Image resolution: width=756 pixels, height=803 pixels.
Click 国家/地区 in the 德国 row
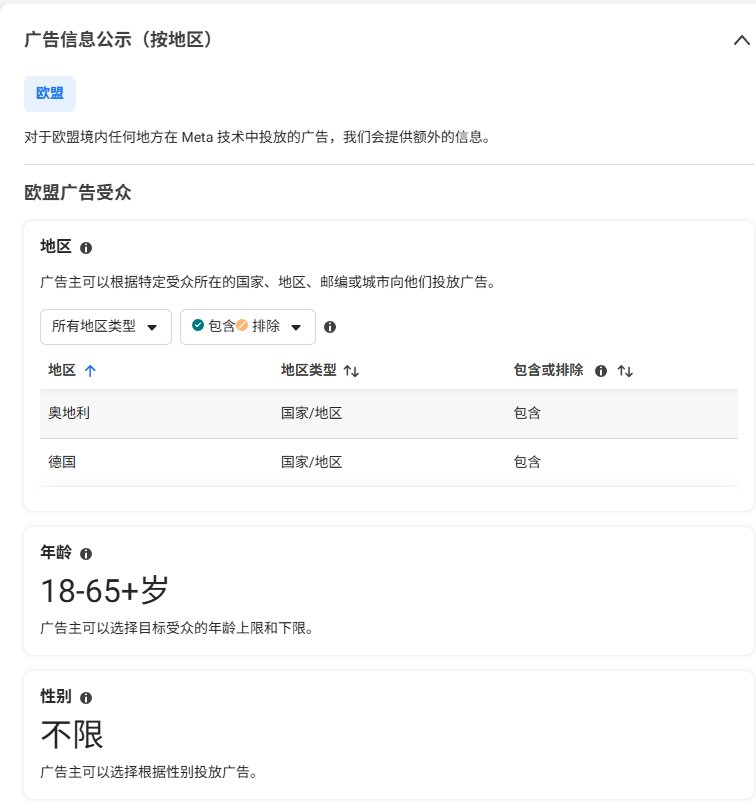click(x=311, y=462)
